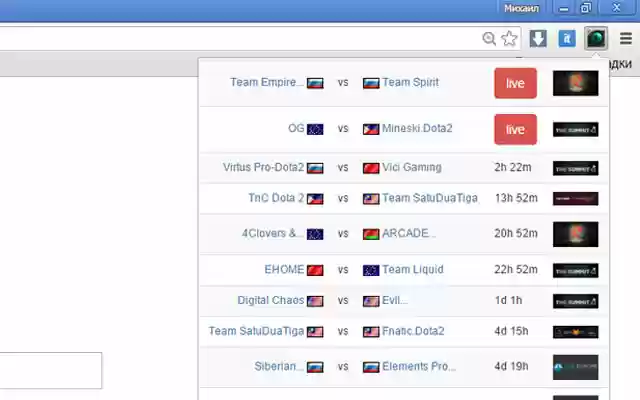
Task: Click Philippines flag beside Mineski.Dota2
Action: [x=371, y=129]
